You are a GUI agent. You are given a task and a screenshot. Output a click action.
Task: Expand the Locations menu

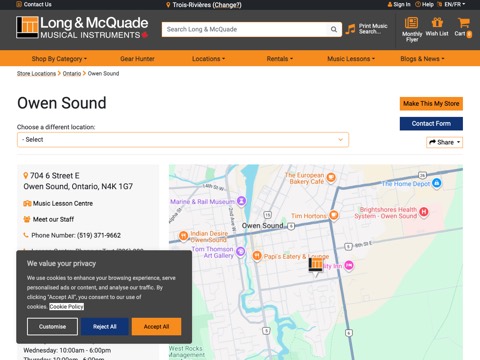[x=208, y=59]
